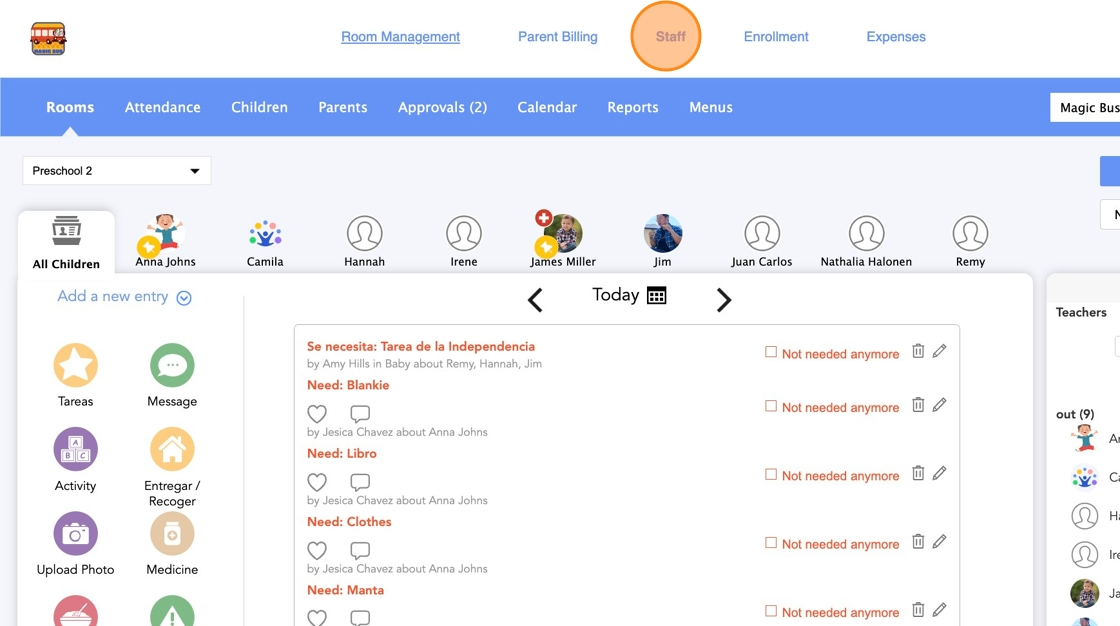Go to the previous day arrow
This screenshot has width=1120, height=626.
[535, 299]
